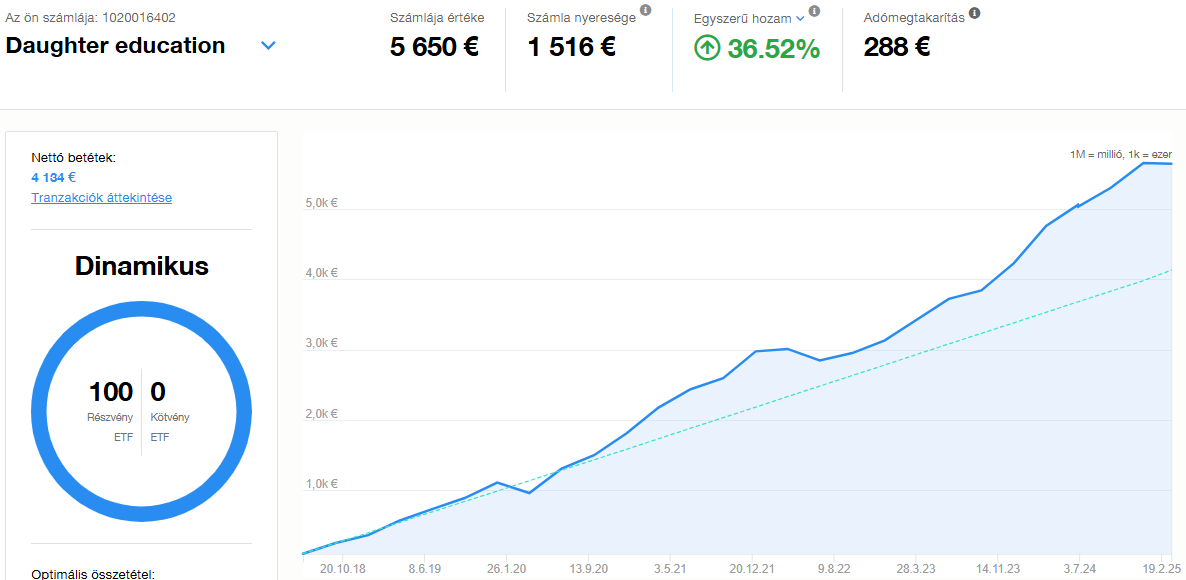Viewport: 1186px width, 580px height.
Task: Click the 8.6.19 date on the chart axis
Action: [425, 569]
